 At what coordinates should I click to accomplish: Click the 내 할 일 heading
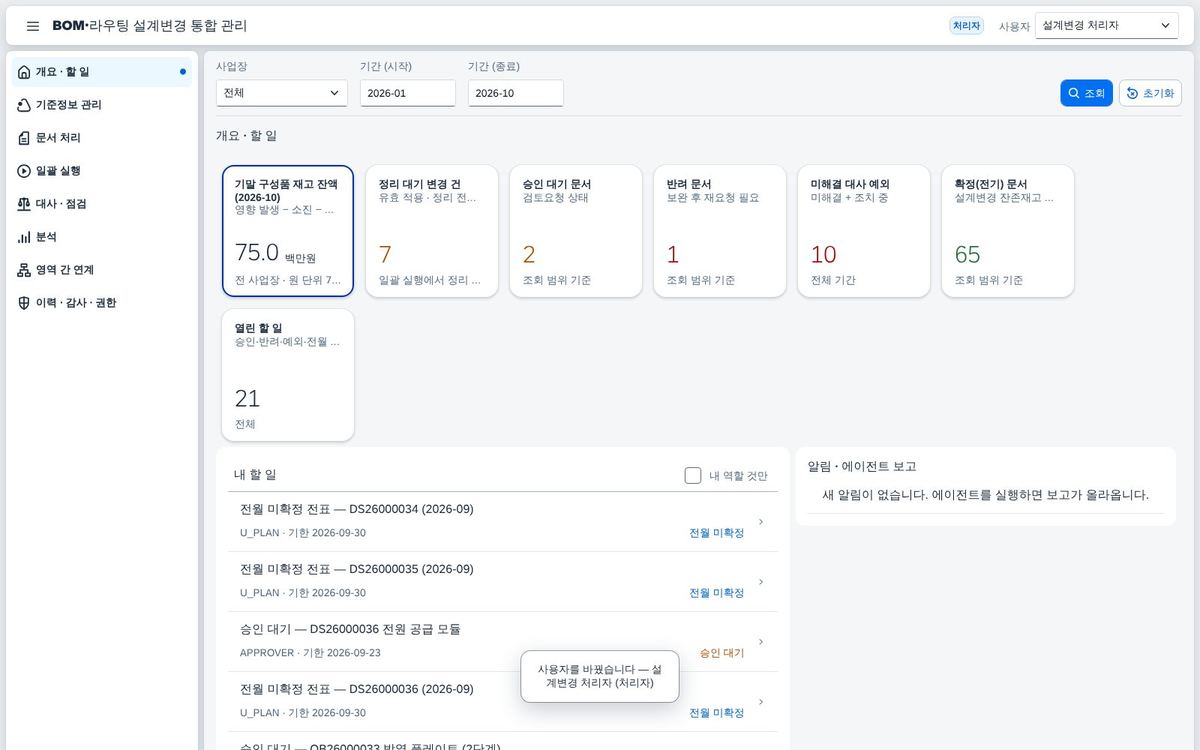pyautogui.click(x=255, y=475)
